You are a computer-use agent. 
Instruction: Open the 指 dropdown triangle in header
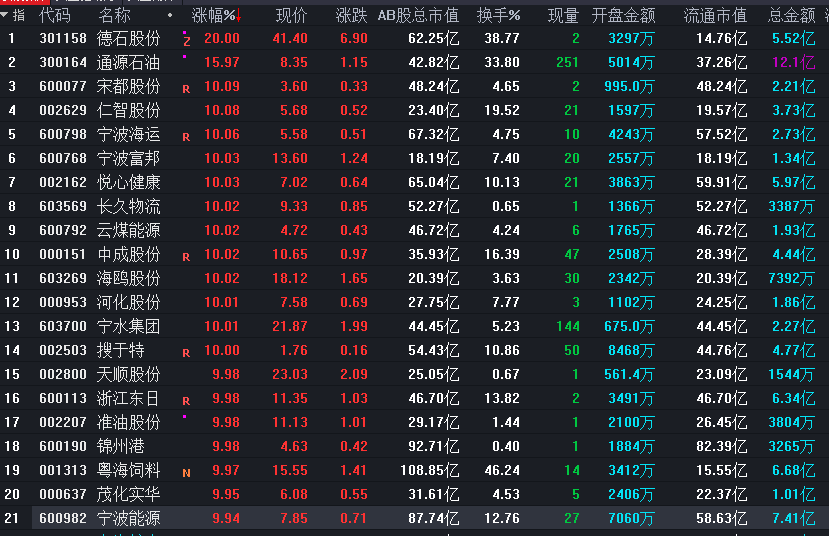click(4, 15)
